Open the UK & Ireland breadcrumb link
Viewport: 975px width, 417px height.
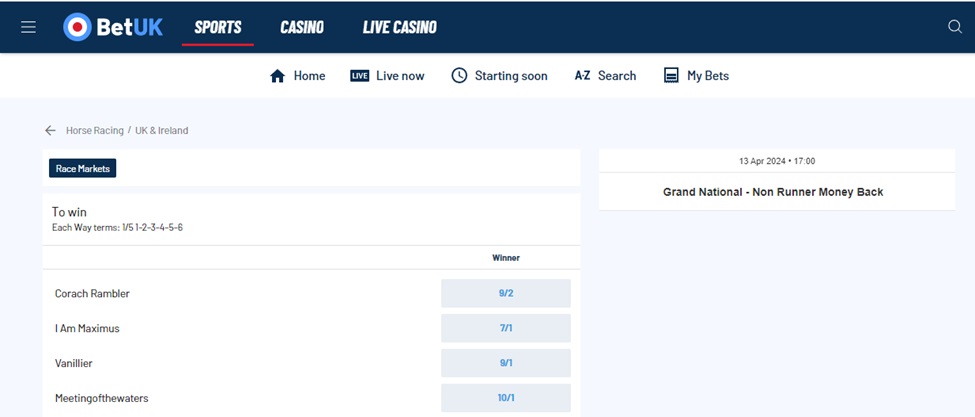[161, 131]
